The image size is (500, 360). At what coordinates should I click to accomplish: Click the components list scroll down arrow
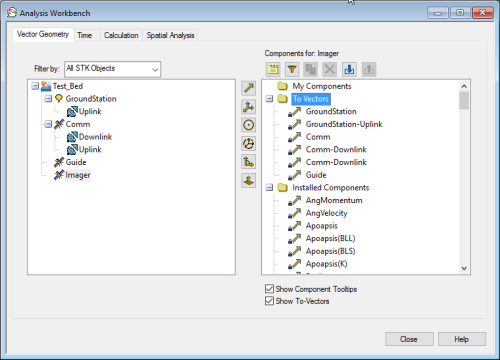tap(464, 268)
